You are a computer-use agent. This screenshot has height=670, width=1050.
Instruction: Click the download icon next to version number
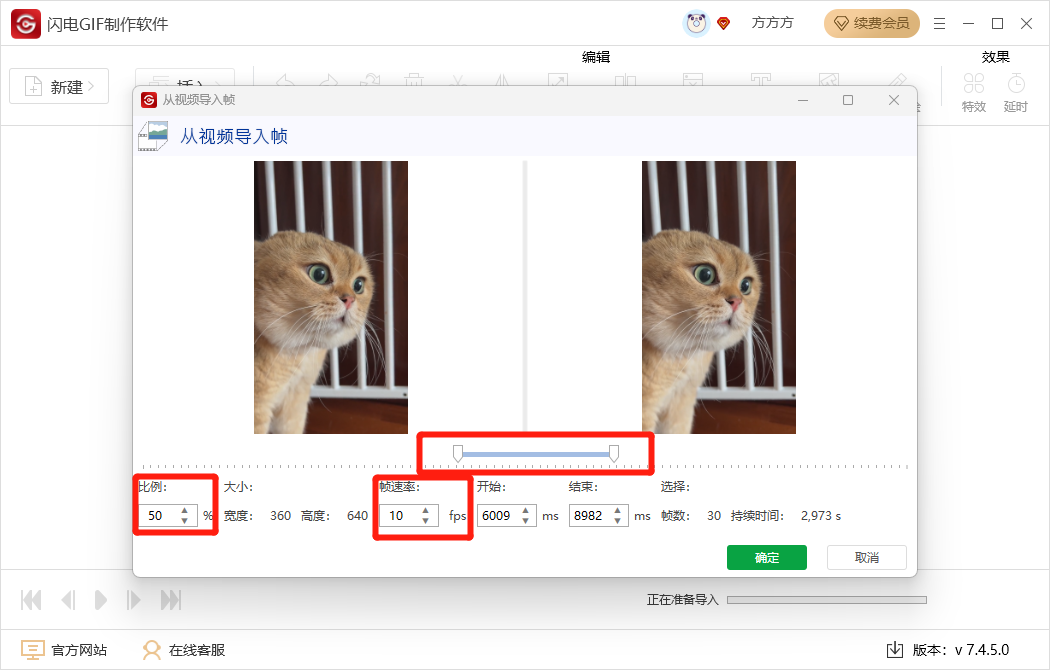pyautogui.click(x=893, y=649)
